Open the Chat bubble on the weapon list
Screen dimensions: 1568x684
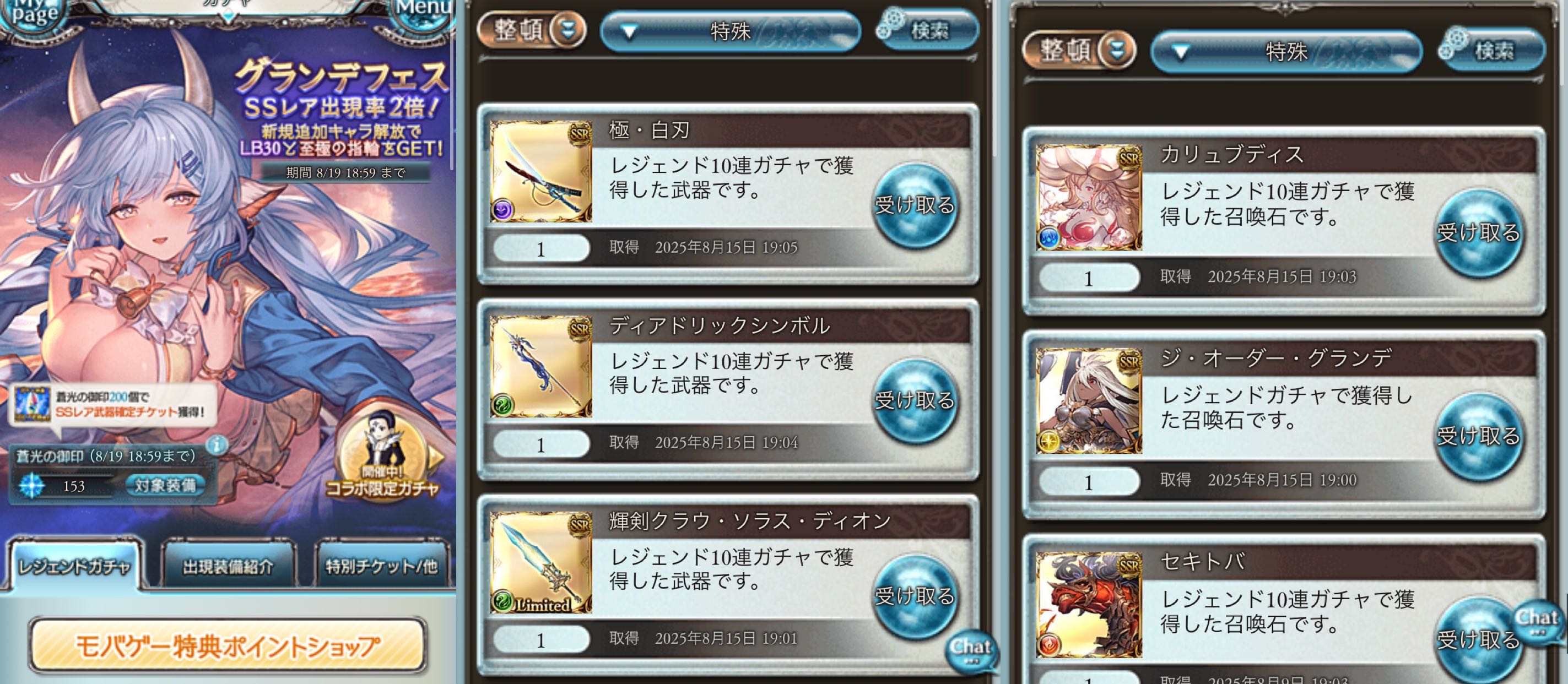pyautogui.click(x=971, y=651)
